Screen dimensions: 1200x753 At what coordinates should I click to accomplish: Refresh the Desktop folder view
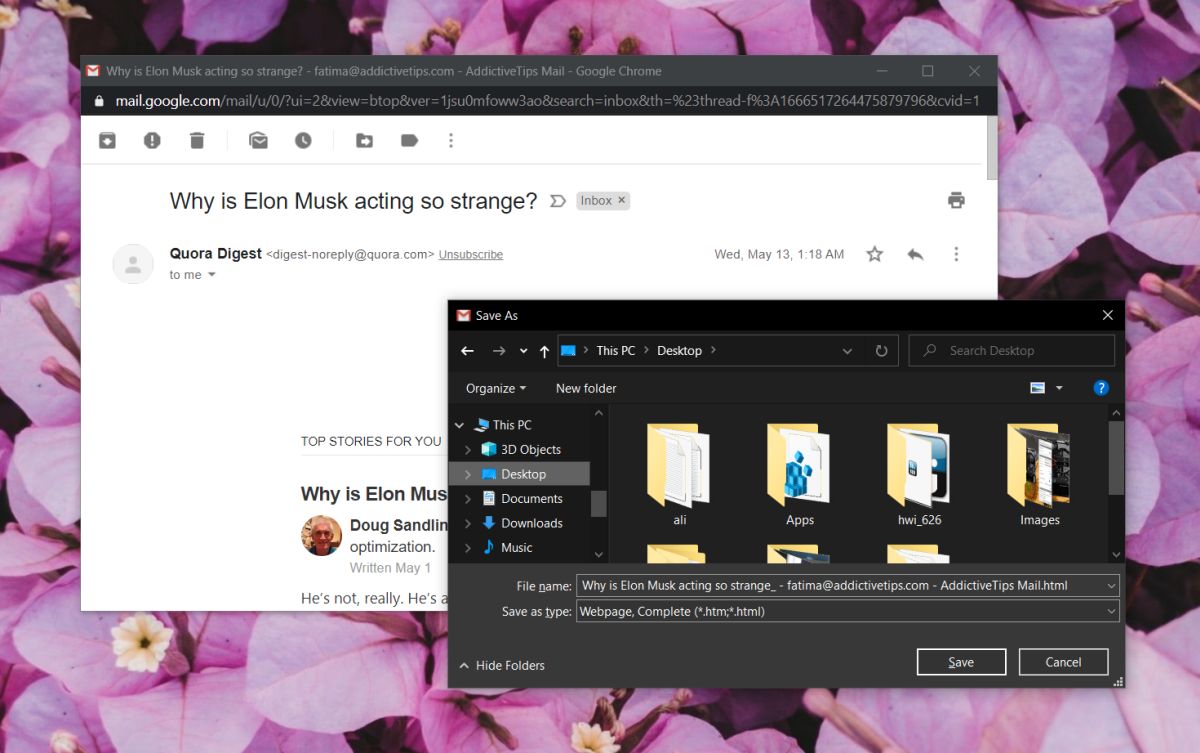(x=881, y=351)
